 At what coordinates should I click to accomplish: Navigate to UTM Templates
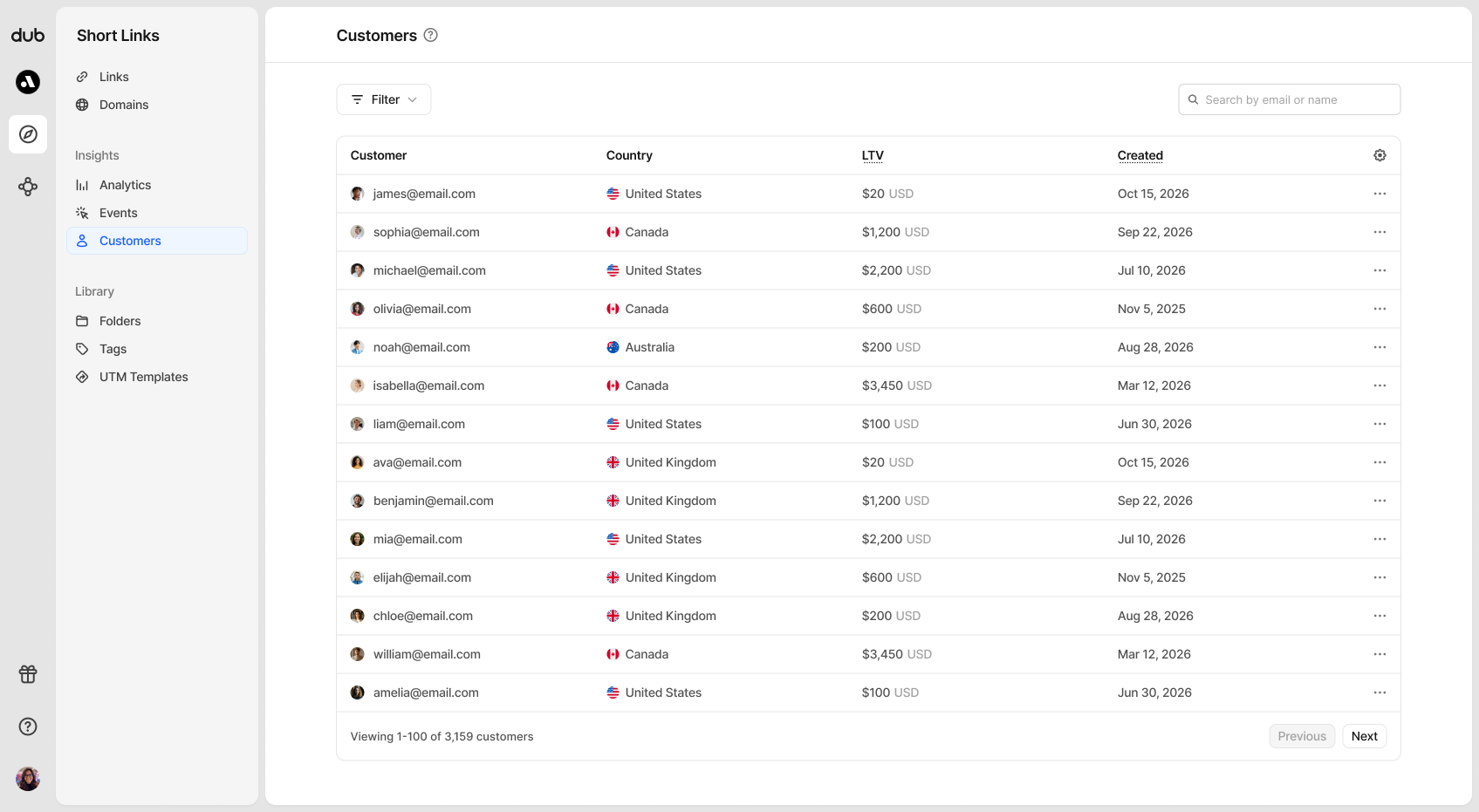tap(143, 377)
